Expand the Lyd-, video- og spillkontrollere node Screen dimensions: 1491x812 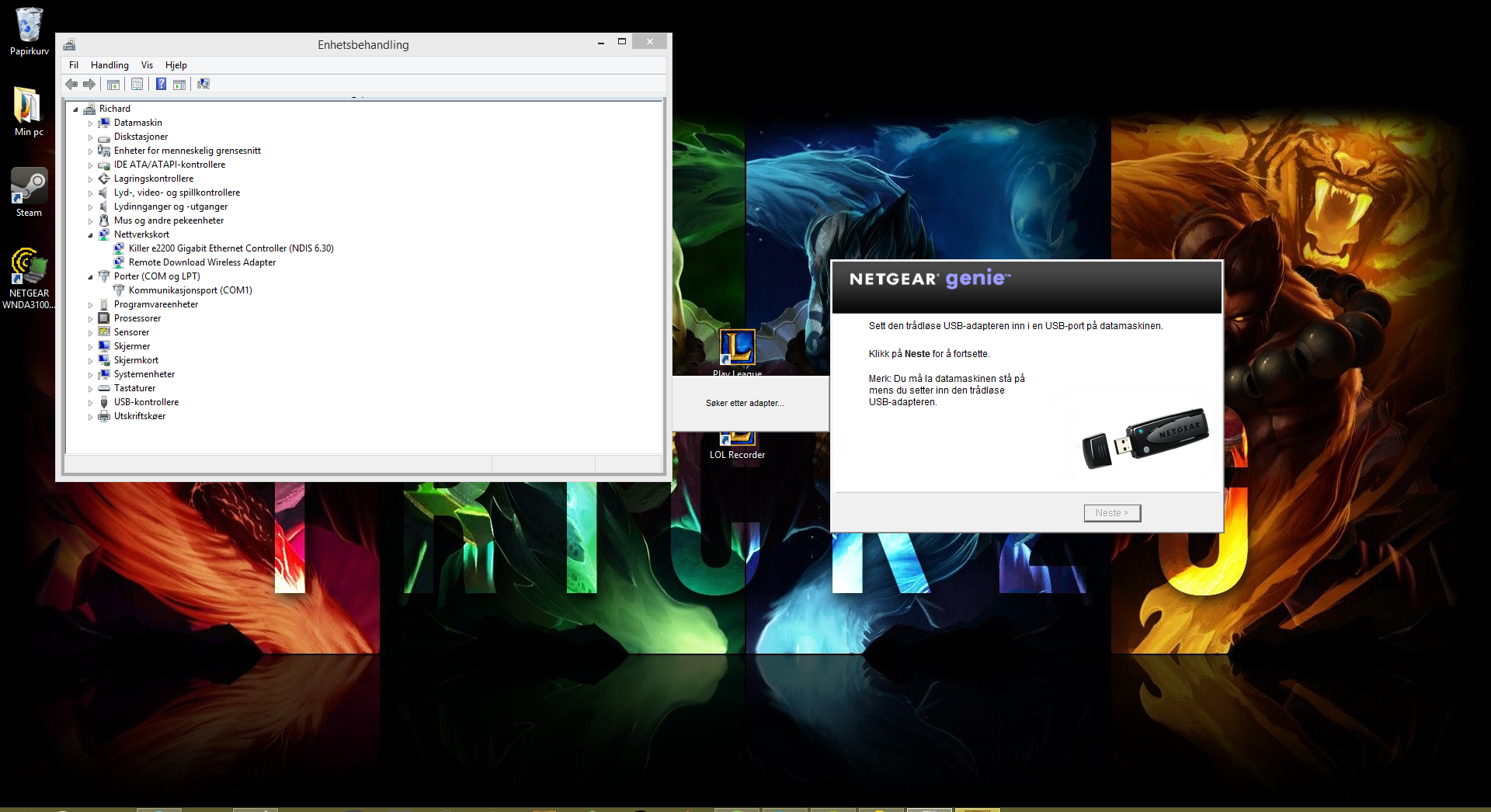click(90, 193)
